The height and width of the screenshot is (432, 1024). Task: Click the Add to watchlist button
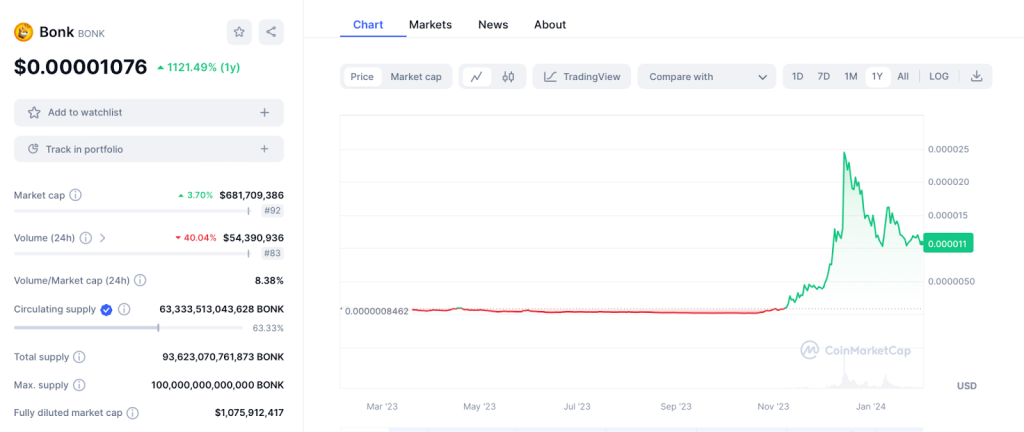149,112
